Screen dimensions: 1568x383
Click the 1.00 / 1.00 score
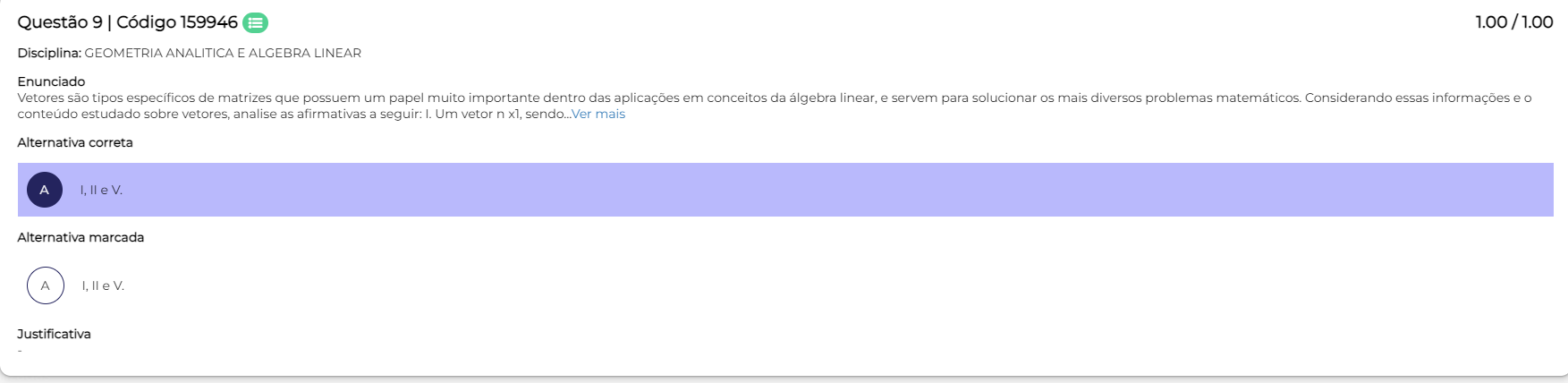1513,23
